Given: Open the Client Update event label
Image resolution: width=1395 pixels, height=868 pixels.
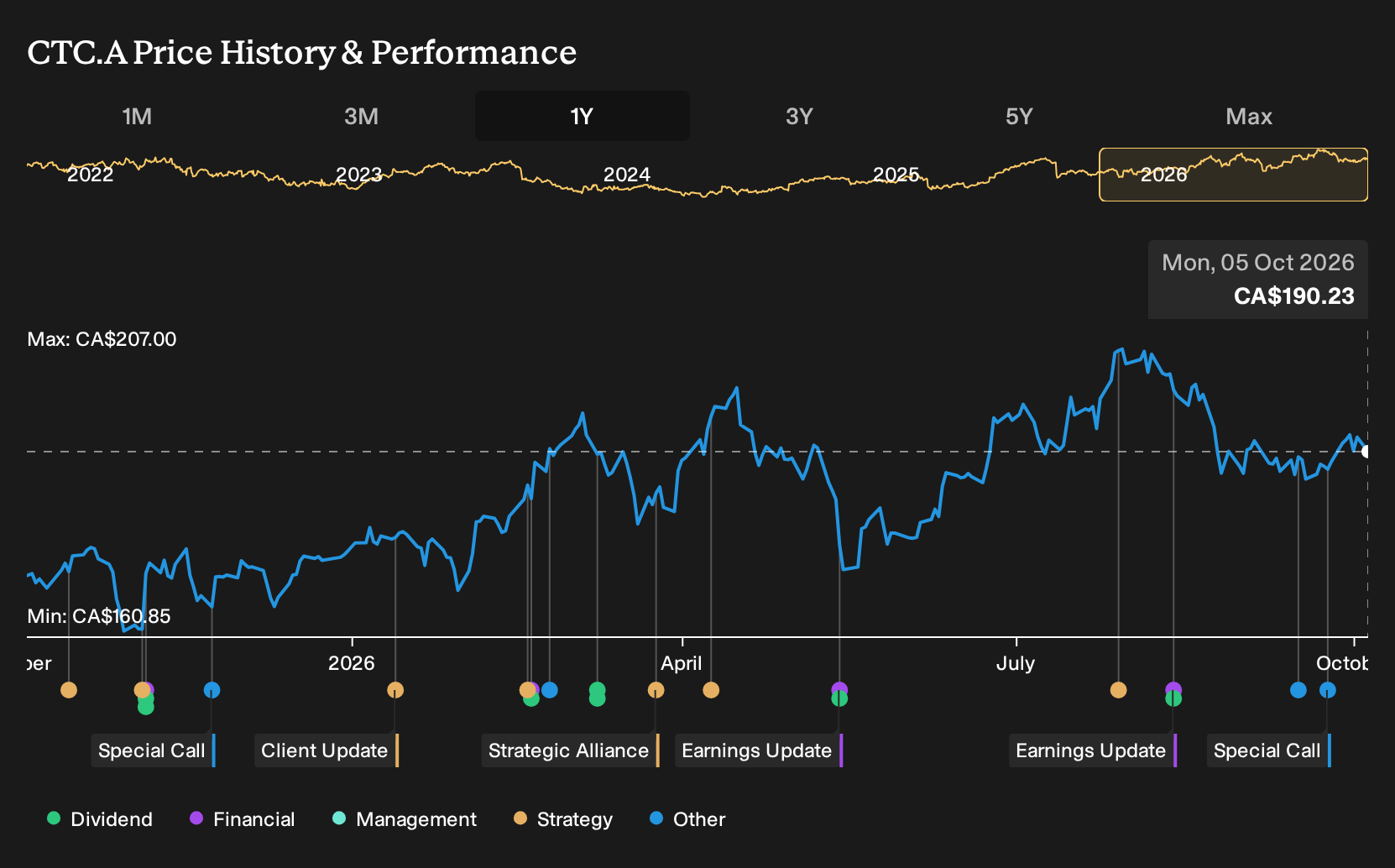Looking at the screenshot, I should (327, 750).
